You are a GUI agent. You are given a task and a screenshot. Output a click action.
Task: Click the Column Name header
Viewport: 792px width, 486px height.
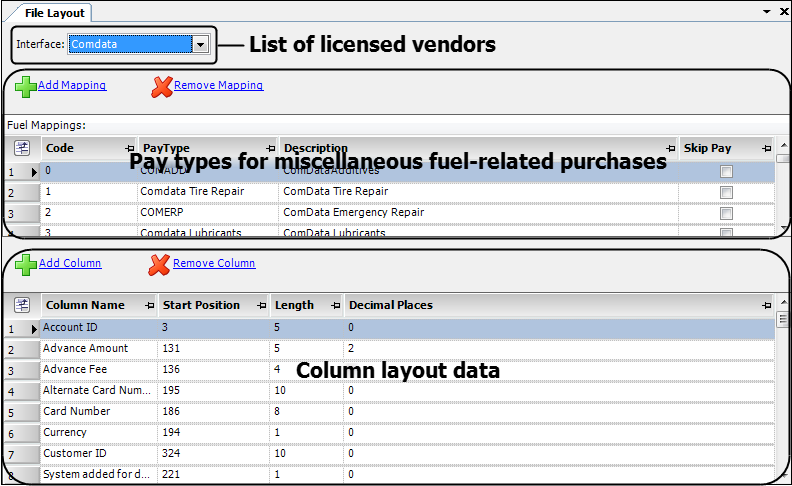tap(90, 305)
